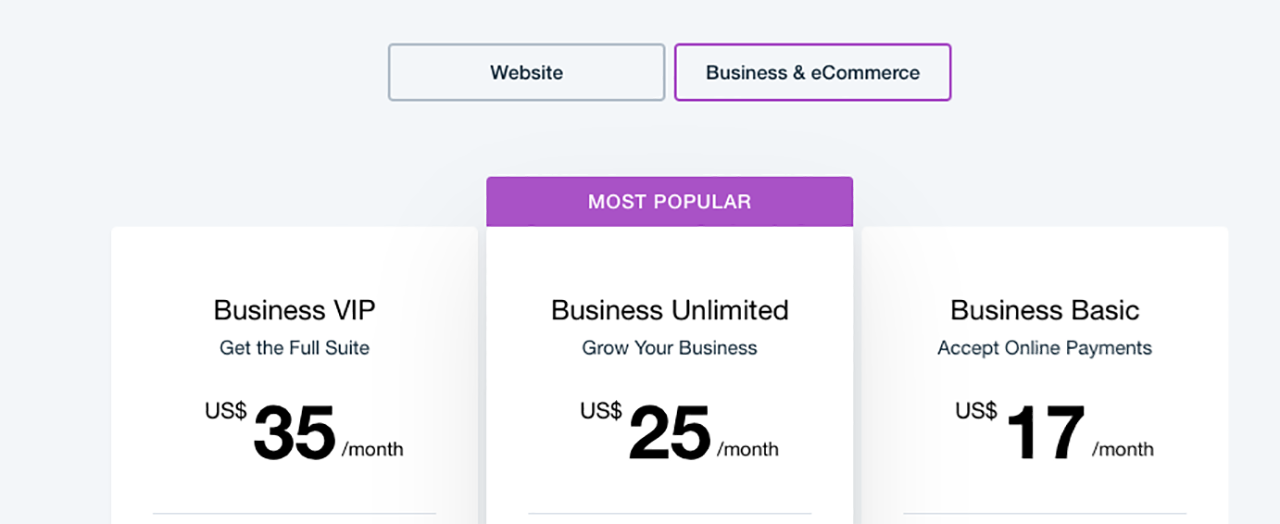Viewport: 1280px width, 524px height.
Task: Click the divider line in Business VIP card
Action: (294, 514)
